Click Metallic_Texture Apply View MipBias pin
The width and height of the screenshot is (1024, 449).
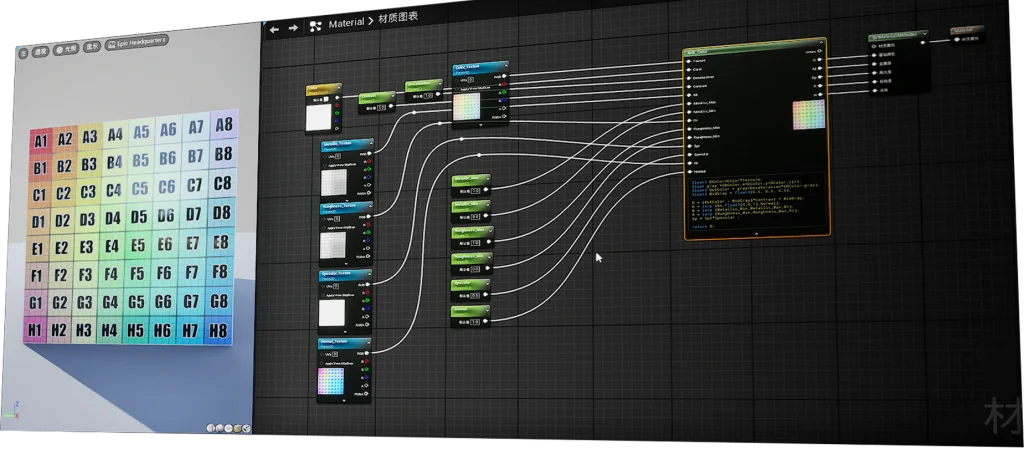pos(325,165)
